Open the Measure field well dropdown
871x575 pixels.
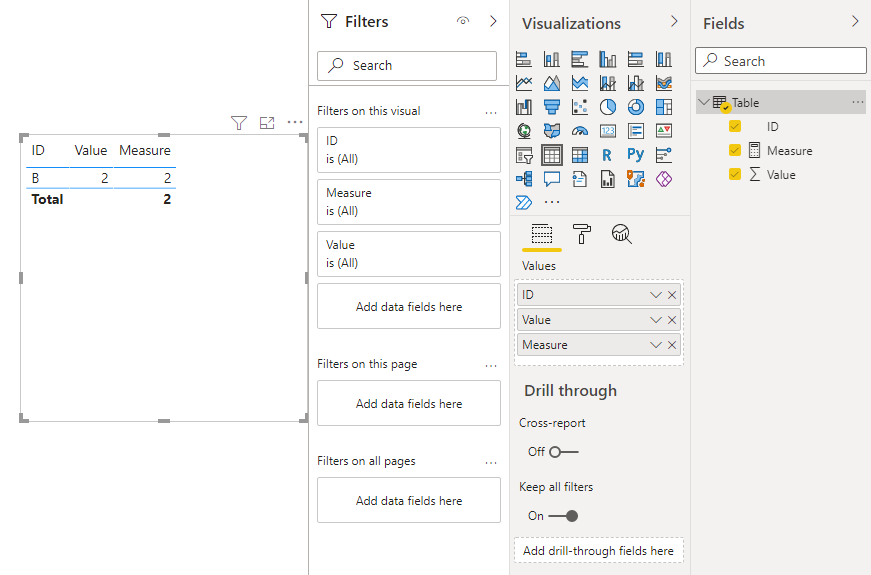coord(655,345)
